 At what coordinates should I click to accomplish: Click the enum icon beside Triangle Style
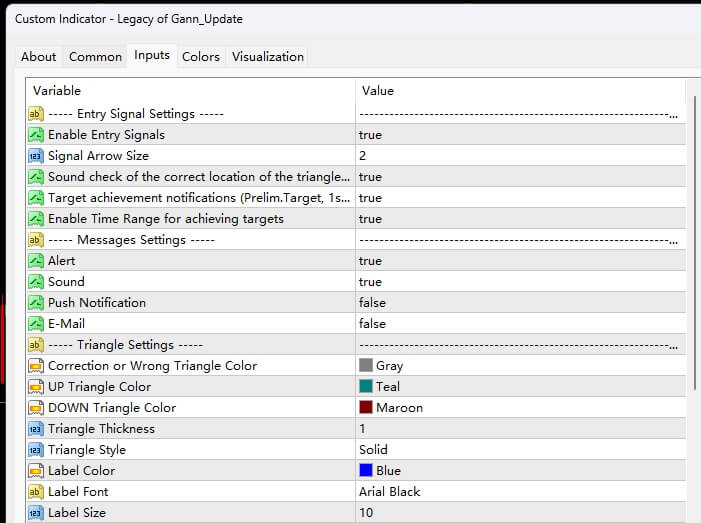click(36, 450)
